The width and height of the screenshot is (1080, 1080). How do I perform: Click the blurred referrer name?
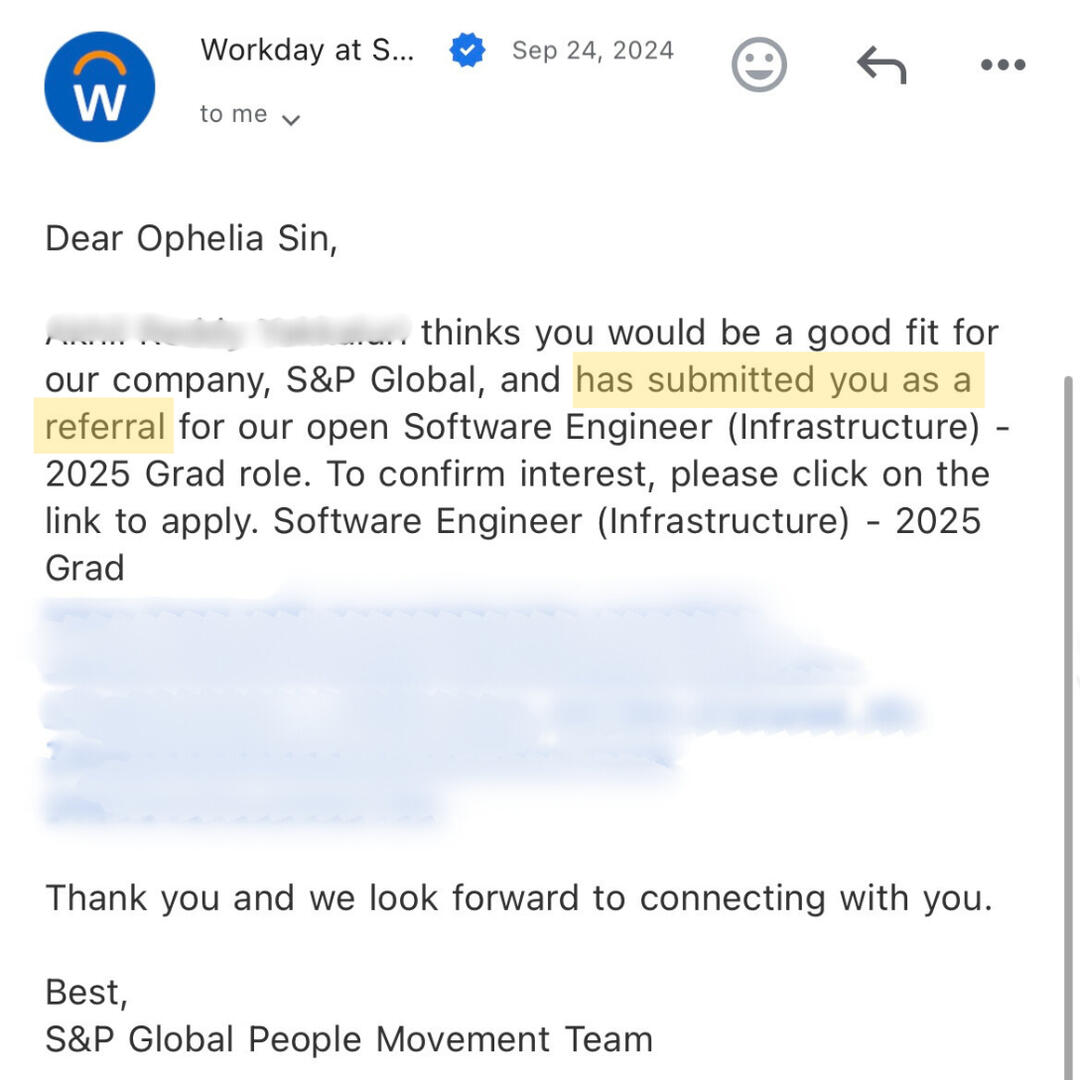[227, 332]
